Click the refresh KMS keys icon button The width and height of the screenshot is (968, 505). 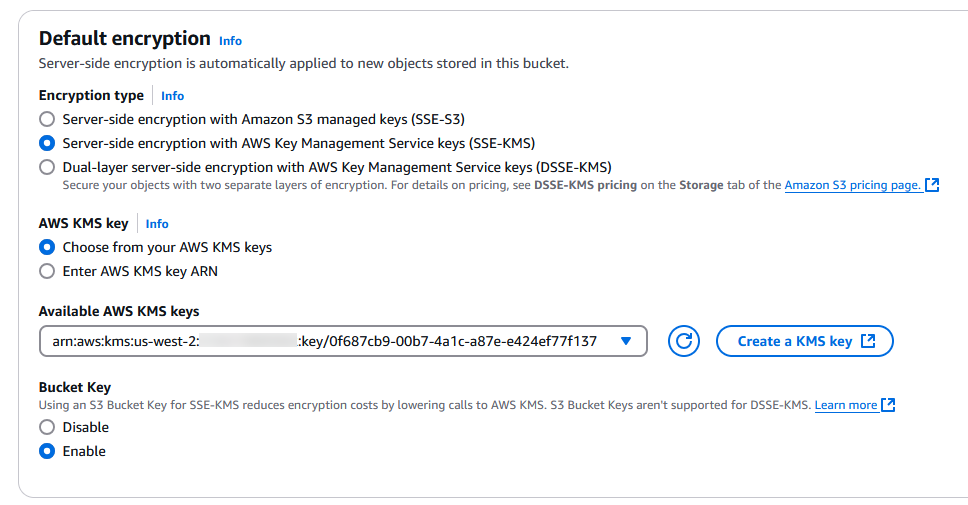point(684,341)
